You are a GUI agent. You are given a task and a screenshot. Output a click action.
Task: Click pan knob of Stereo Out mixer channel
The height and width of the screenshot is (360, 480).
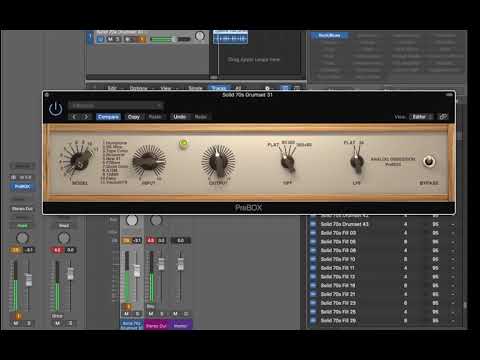pos(156,220)
